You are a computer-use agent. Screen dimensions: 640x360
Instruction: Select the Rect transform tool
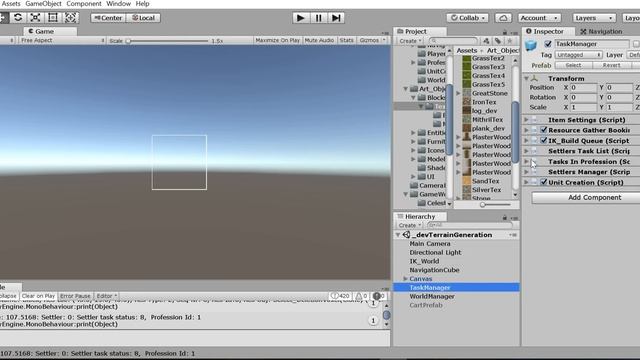click(x=53, y=18)
